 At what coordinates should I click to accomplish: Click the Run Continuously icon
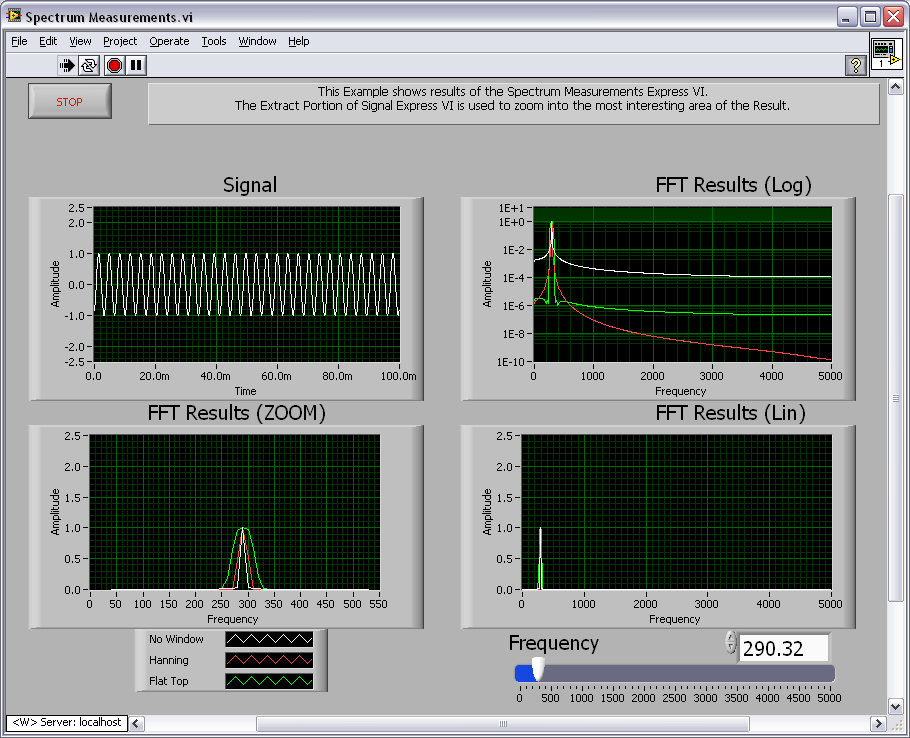[89, 65]
